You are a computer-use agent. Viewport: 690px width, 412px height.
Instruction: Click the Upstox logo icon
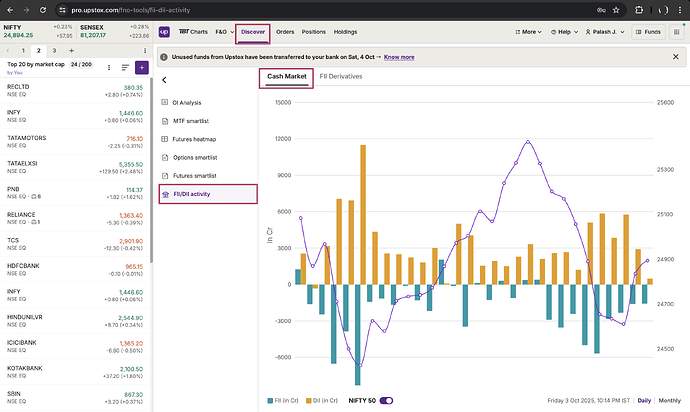[164, 32]
